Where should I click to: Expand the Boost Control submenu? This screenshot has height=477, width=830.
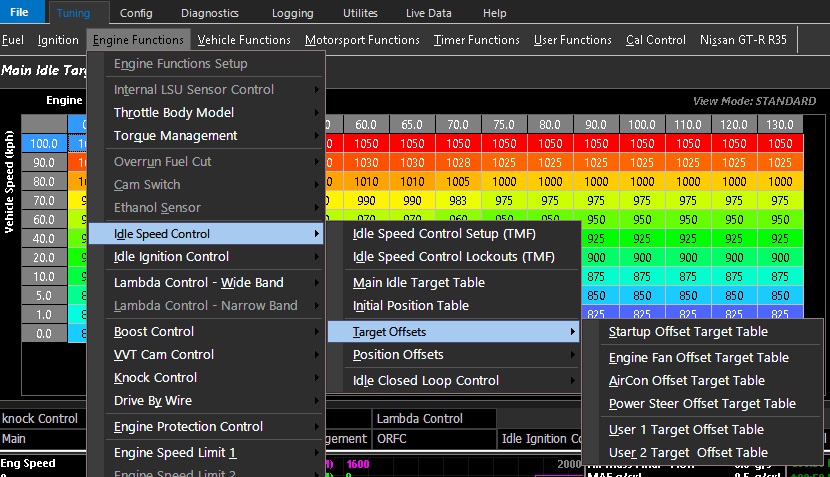pyautogui.click(x=154, y=331)
